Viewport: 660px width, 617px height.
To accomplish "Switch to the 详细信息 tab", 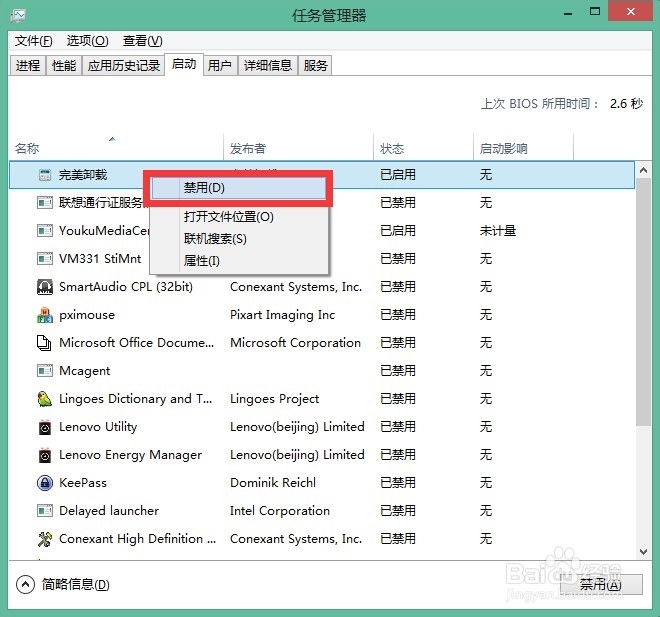I will tap(268, 65).
